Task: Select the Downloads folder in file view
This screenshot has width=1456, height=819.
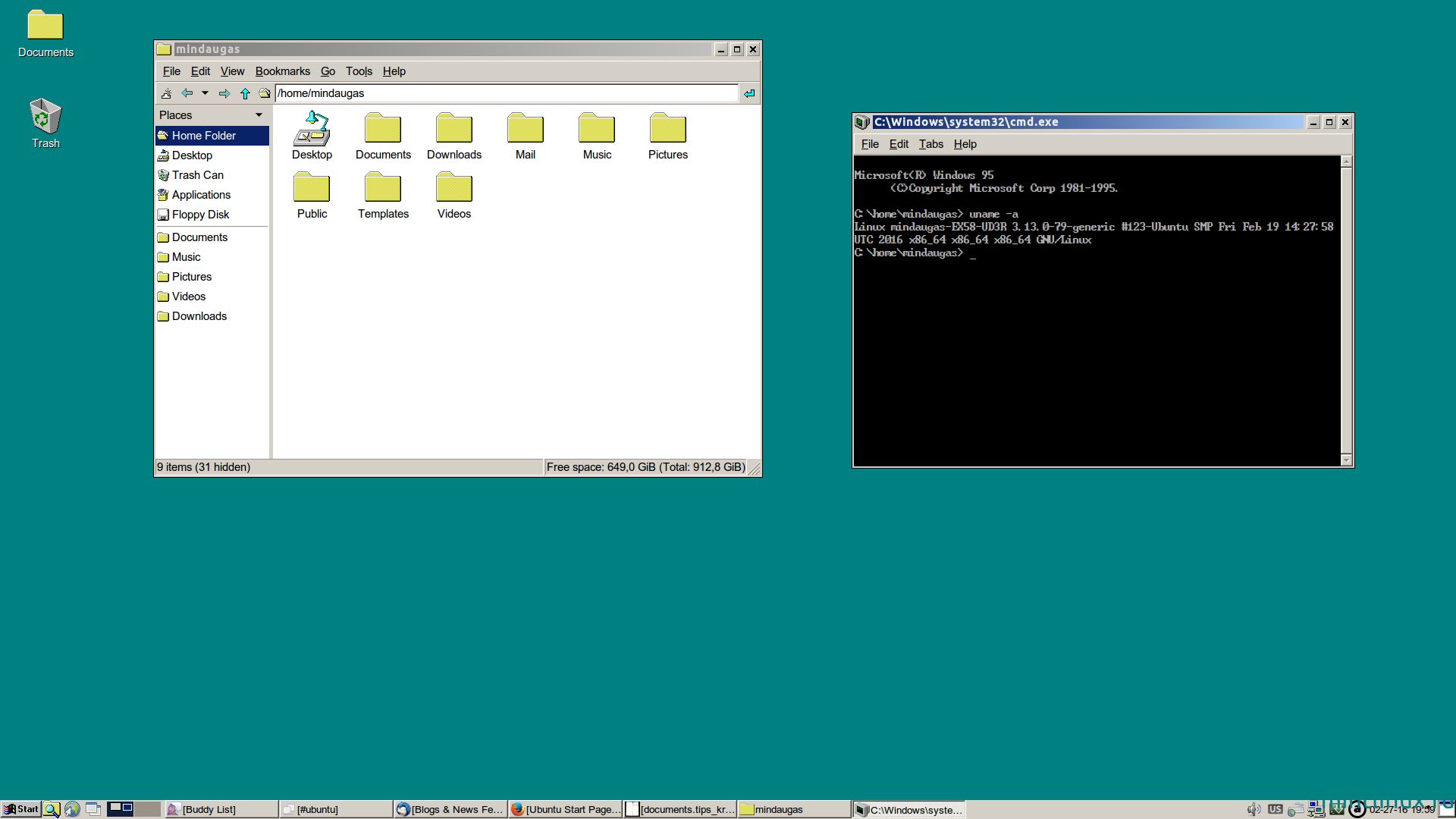Action: tap(454, 136)
